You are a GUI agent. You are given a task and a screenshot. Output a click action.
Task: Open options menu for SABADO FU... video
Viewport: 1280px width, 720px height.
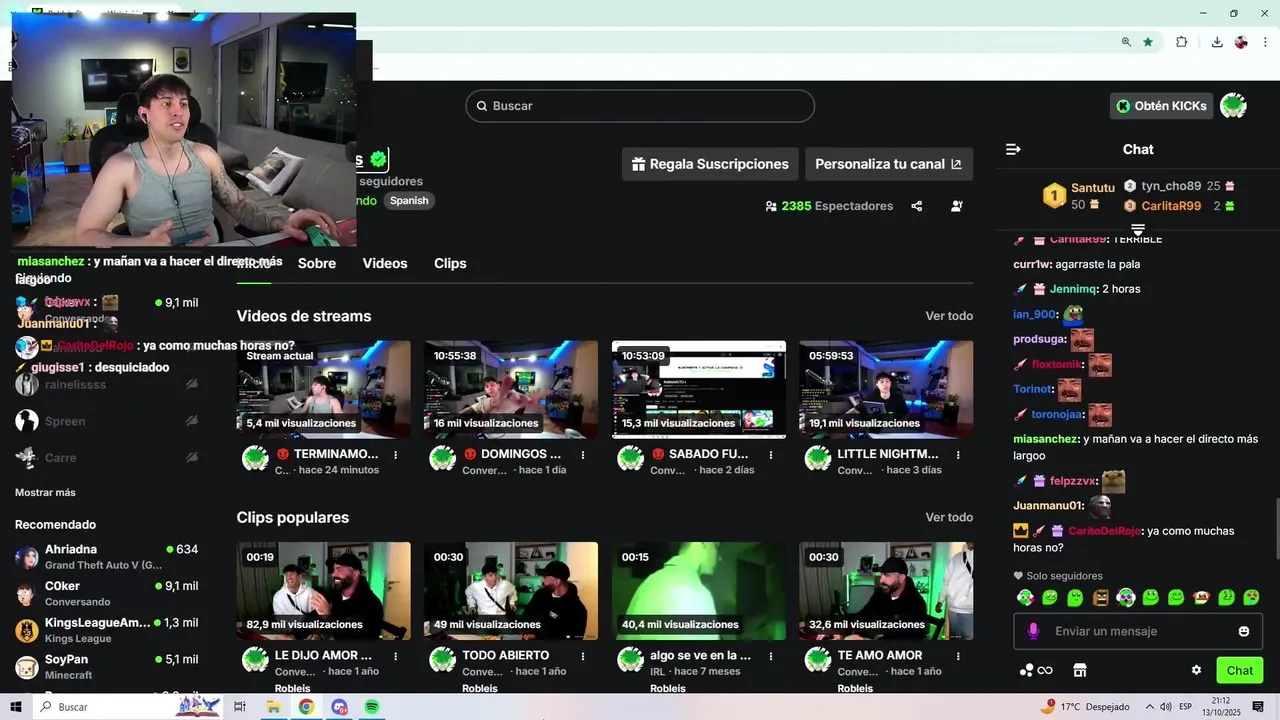click(x=771, y=454)
